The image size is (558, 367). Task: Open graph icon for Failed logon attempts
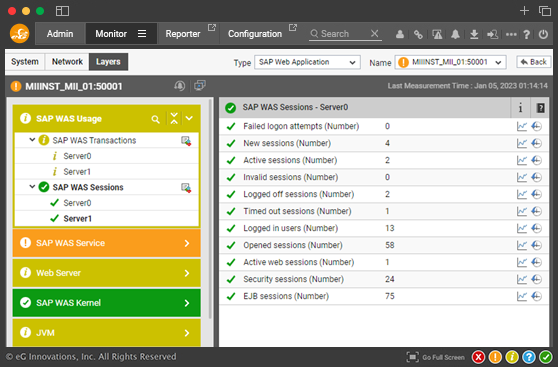coord(522,126)
